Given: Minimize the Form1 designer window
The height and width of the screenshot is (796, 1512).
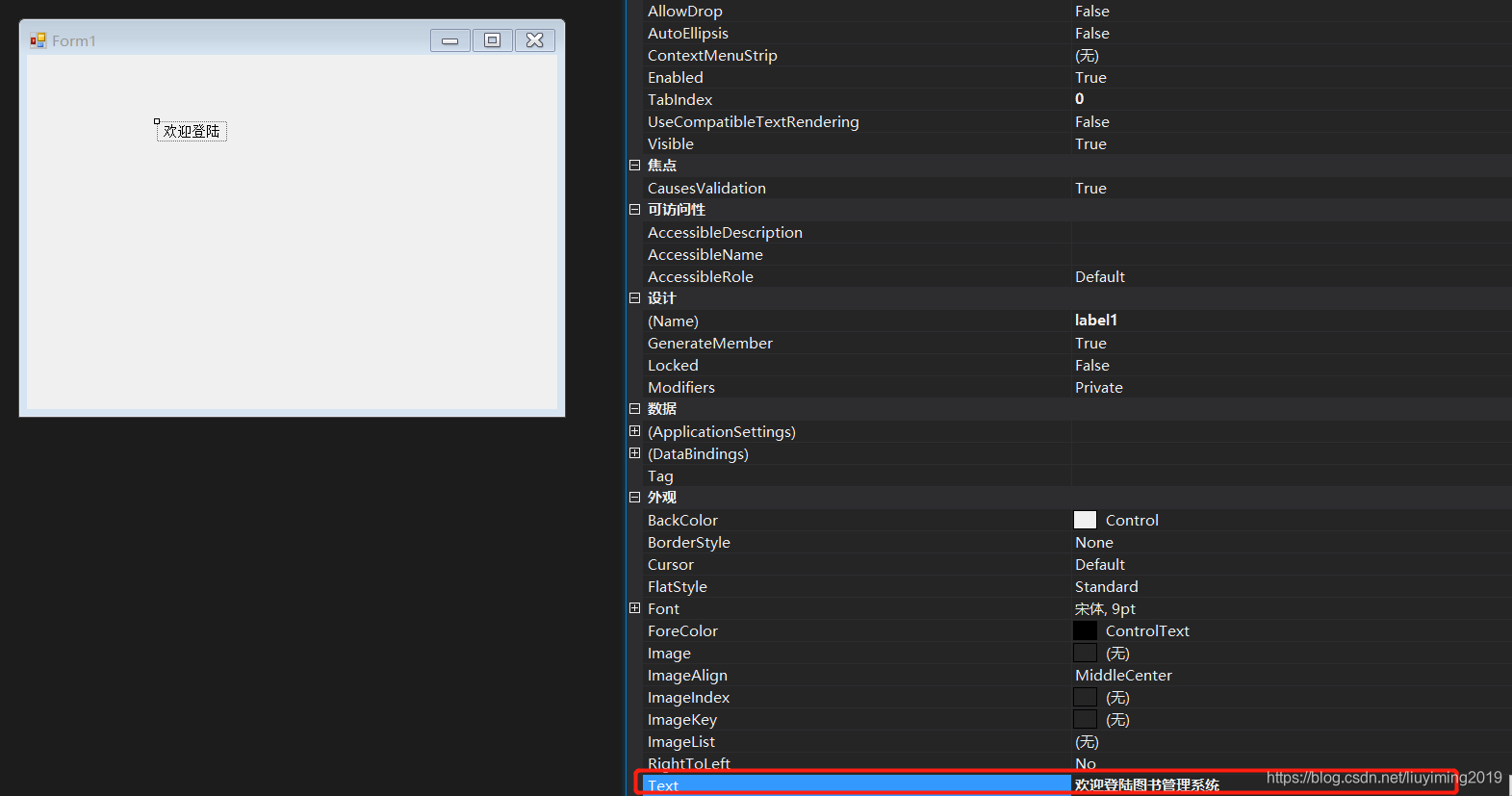Looking at the screenshot, I should point(450,40).
